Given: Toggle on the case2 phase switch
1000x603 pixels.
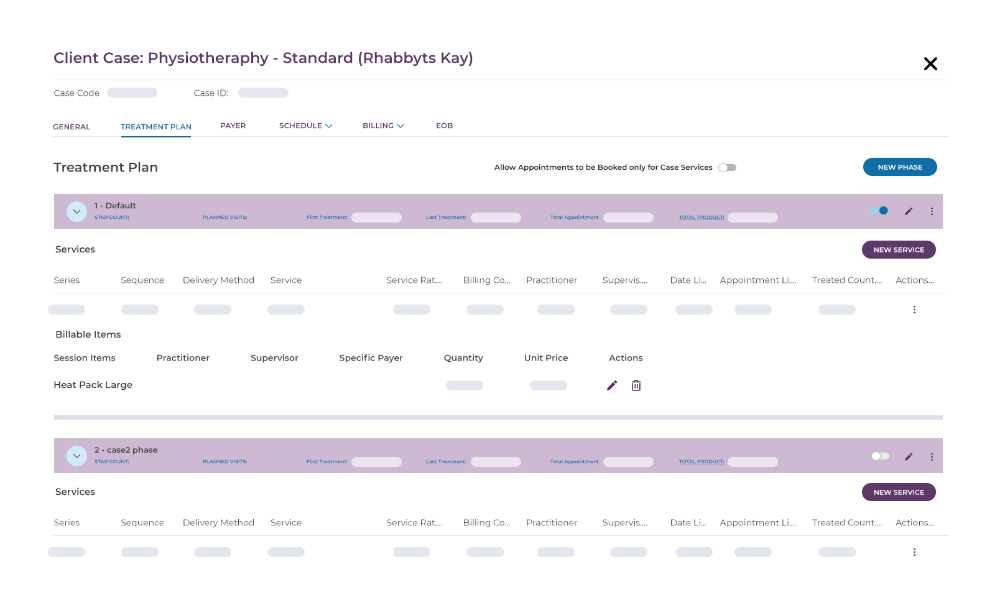Looking at the screenshot, I should 880,456.
